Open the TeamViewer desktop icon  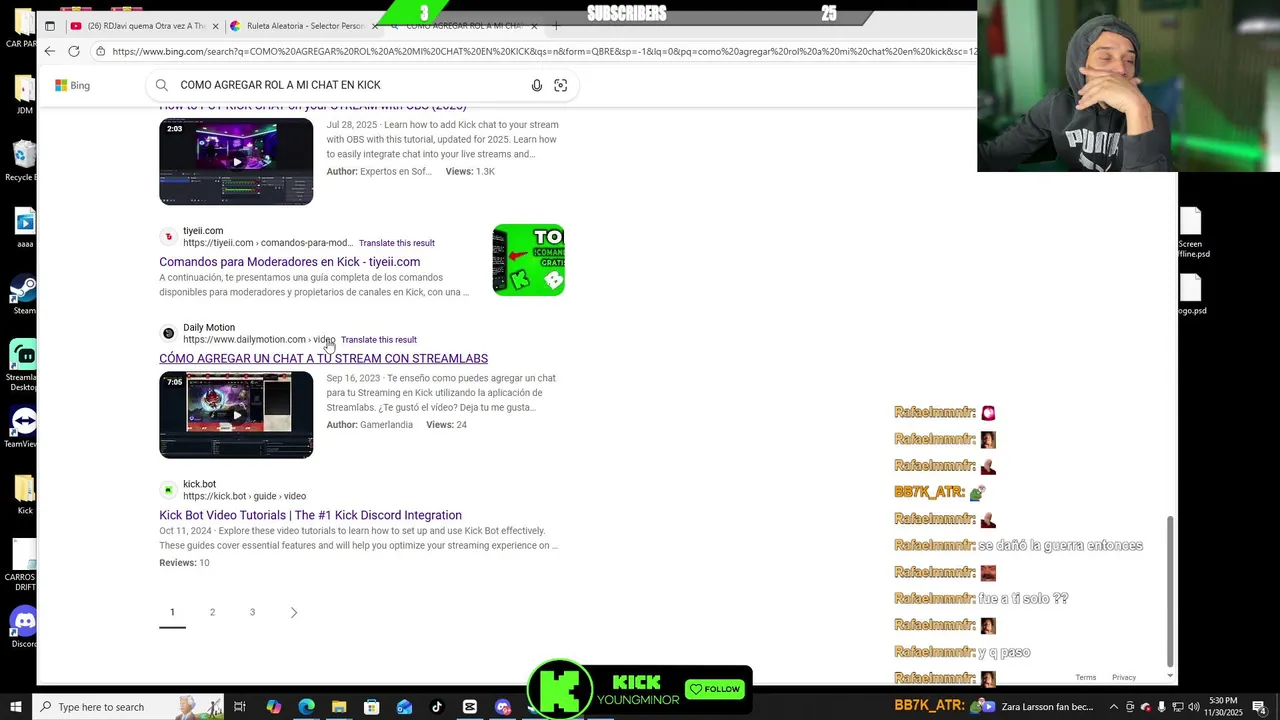tap(24, 427)
